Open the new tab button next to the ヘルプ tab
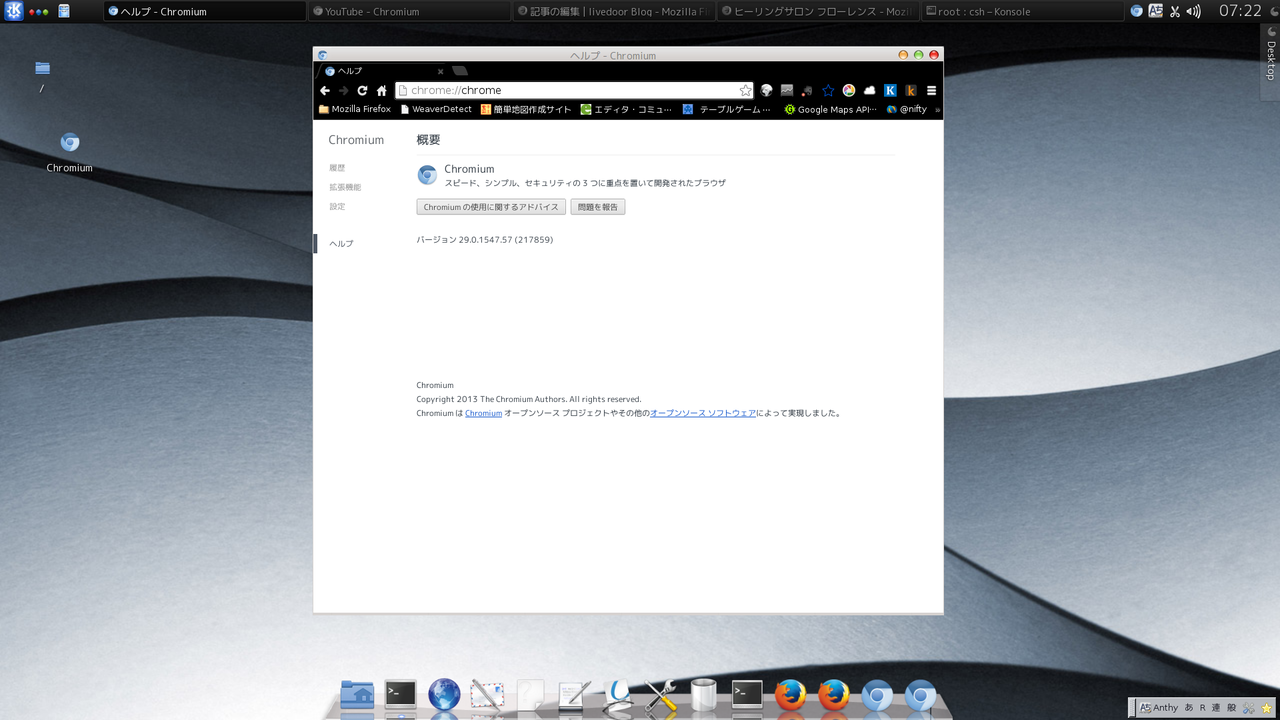The height and width of the screenshot is (720, 1280). [x=460, y=71]
